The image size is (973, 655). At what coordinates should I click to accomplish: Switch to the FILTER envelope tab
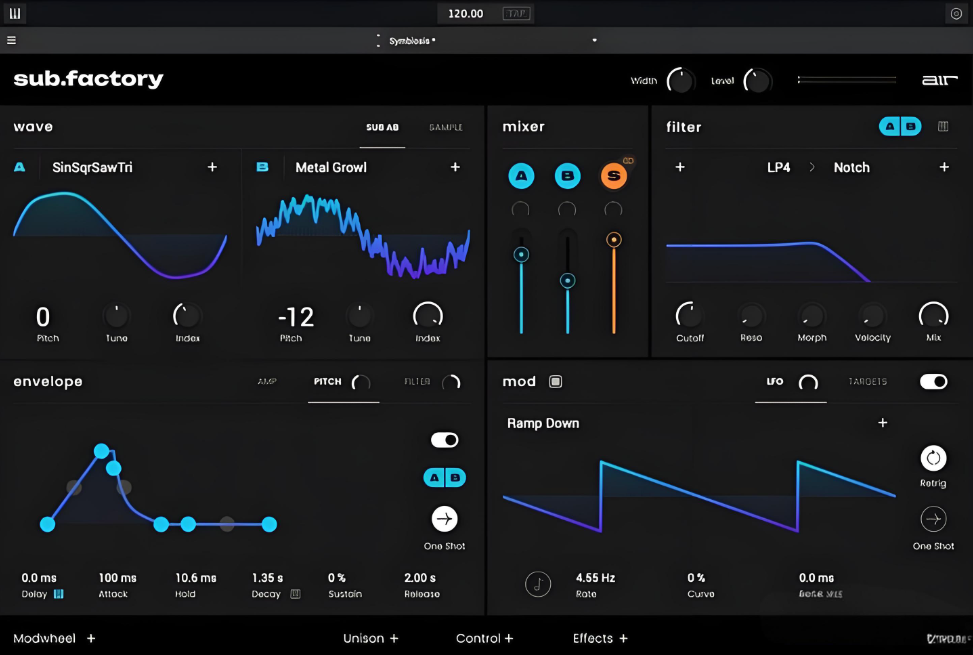pos(417,381)
